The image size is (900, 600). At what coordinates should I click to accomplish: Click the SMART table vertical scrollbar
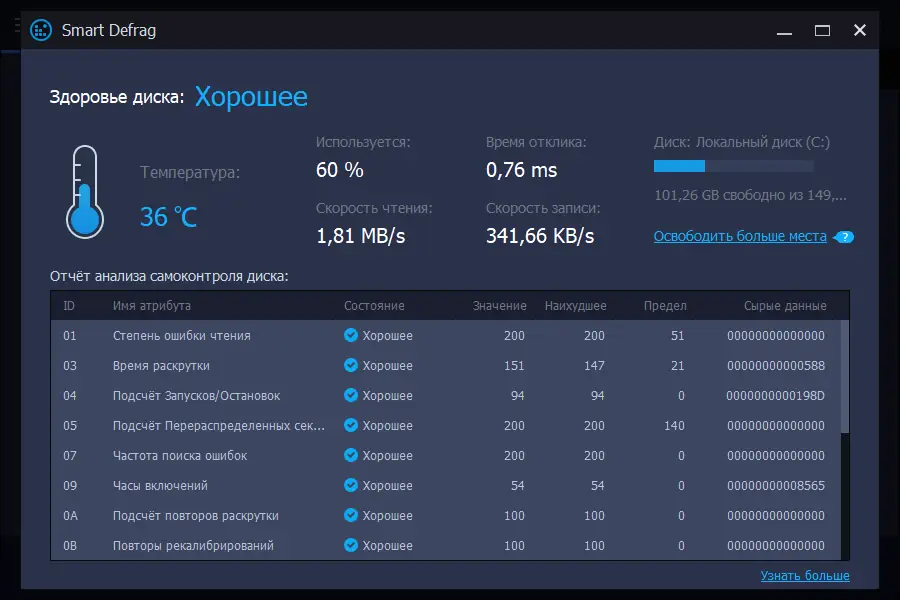coord(845,380)
